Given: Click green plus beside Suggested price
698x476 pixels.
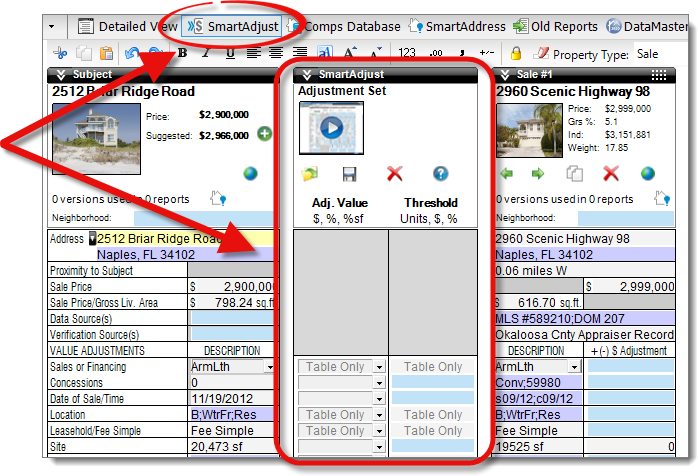Looking at the screenshot, I should pyautogui.click(x=264, y=134).
